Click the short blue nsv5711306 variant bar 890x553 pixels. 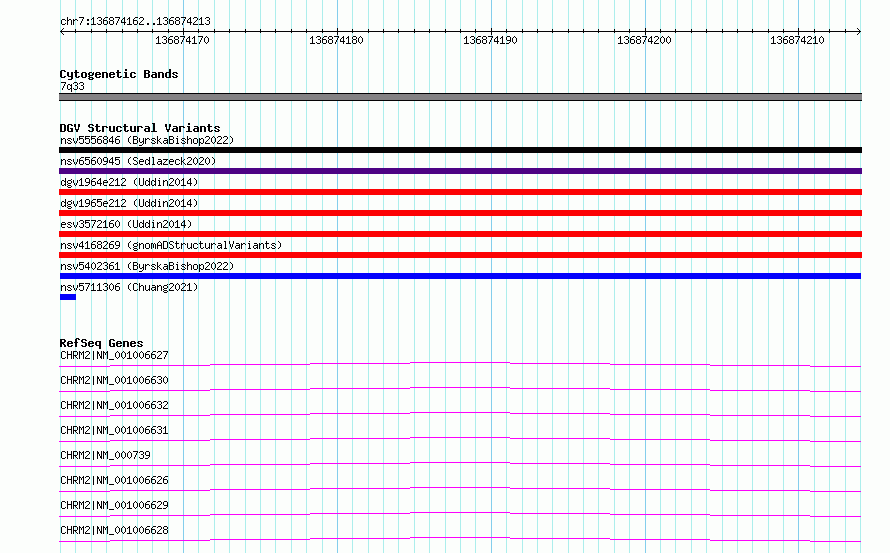[68, 297]
